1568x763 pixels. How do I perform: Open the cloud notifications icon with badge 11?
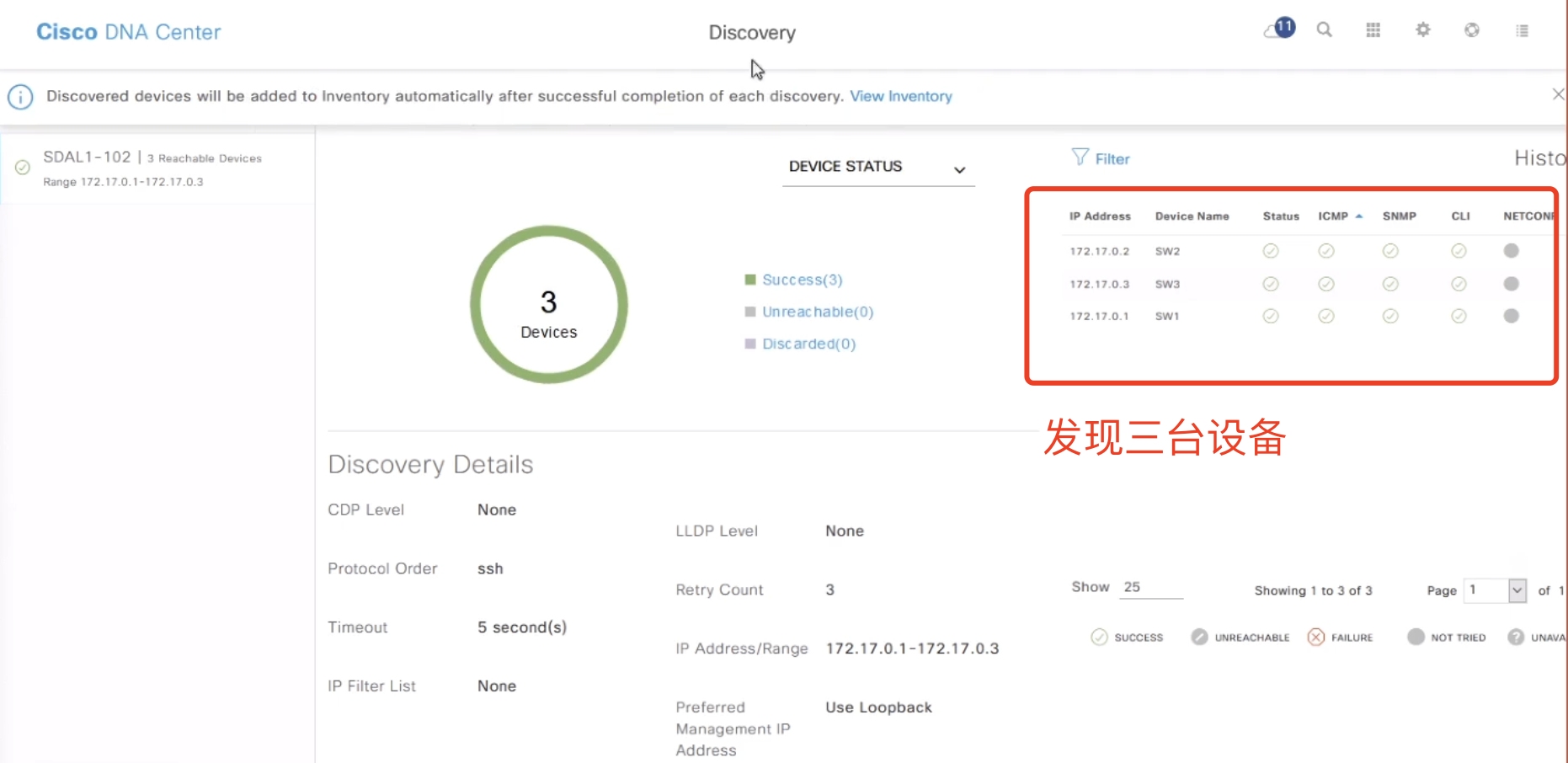point(1279,29)
